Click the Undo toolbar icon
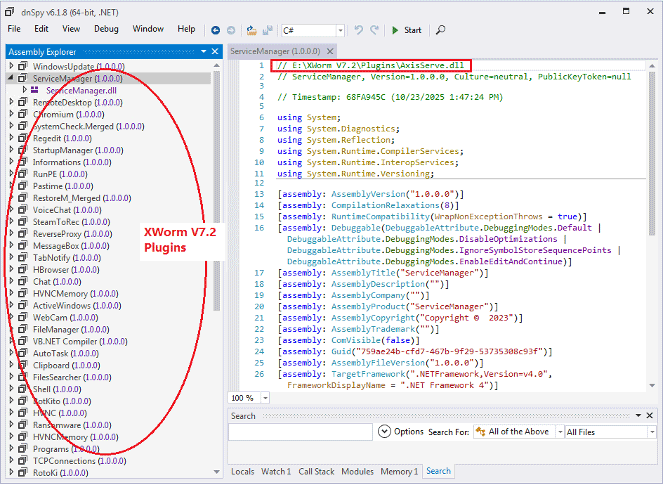664x486 pixels. [x=359, y=30]
